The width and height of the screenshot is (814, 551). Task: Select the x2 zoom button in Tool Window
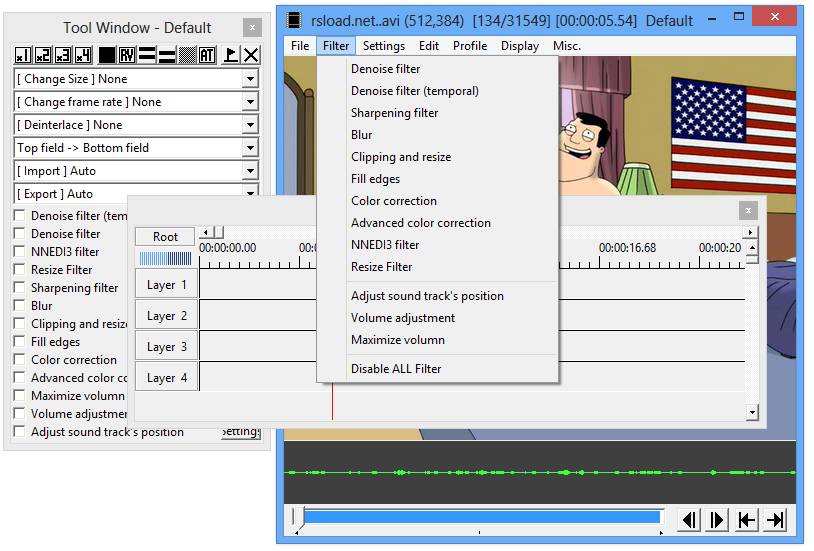[x=43, y=55]
